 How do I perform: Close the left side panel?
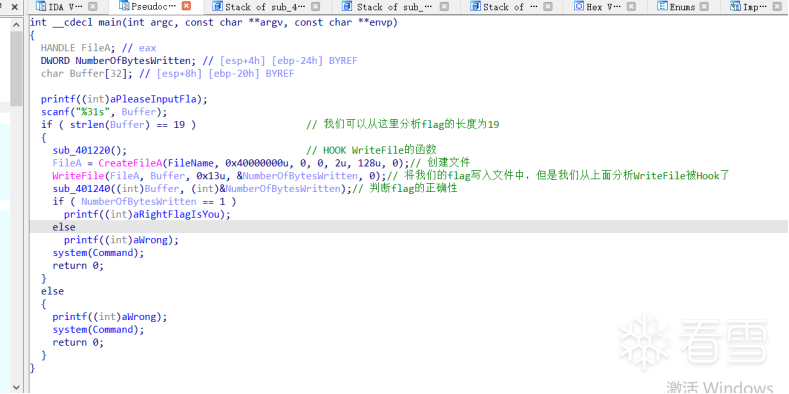tap(15, 7)
